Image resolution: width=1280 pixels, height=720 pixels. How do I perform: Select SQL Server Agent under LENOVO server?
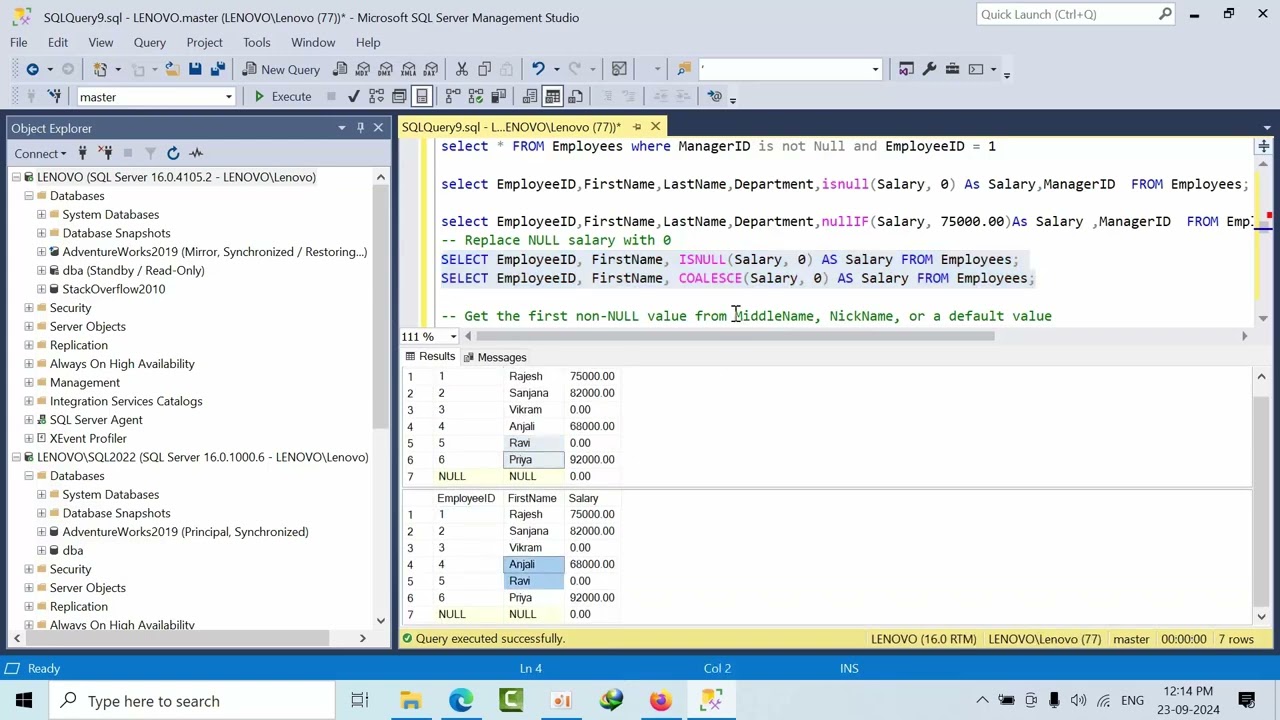click(x=96, y=420)
